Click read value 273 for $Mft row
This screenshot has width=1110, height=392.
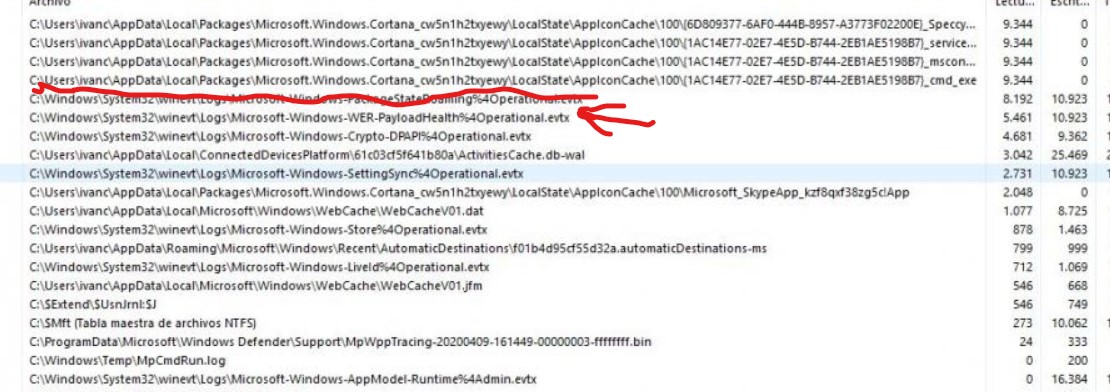[1022, 323]
